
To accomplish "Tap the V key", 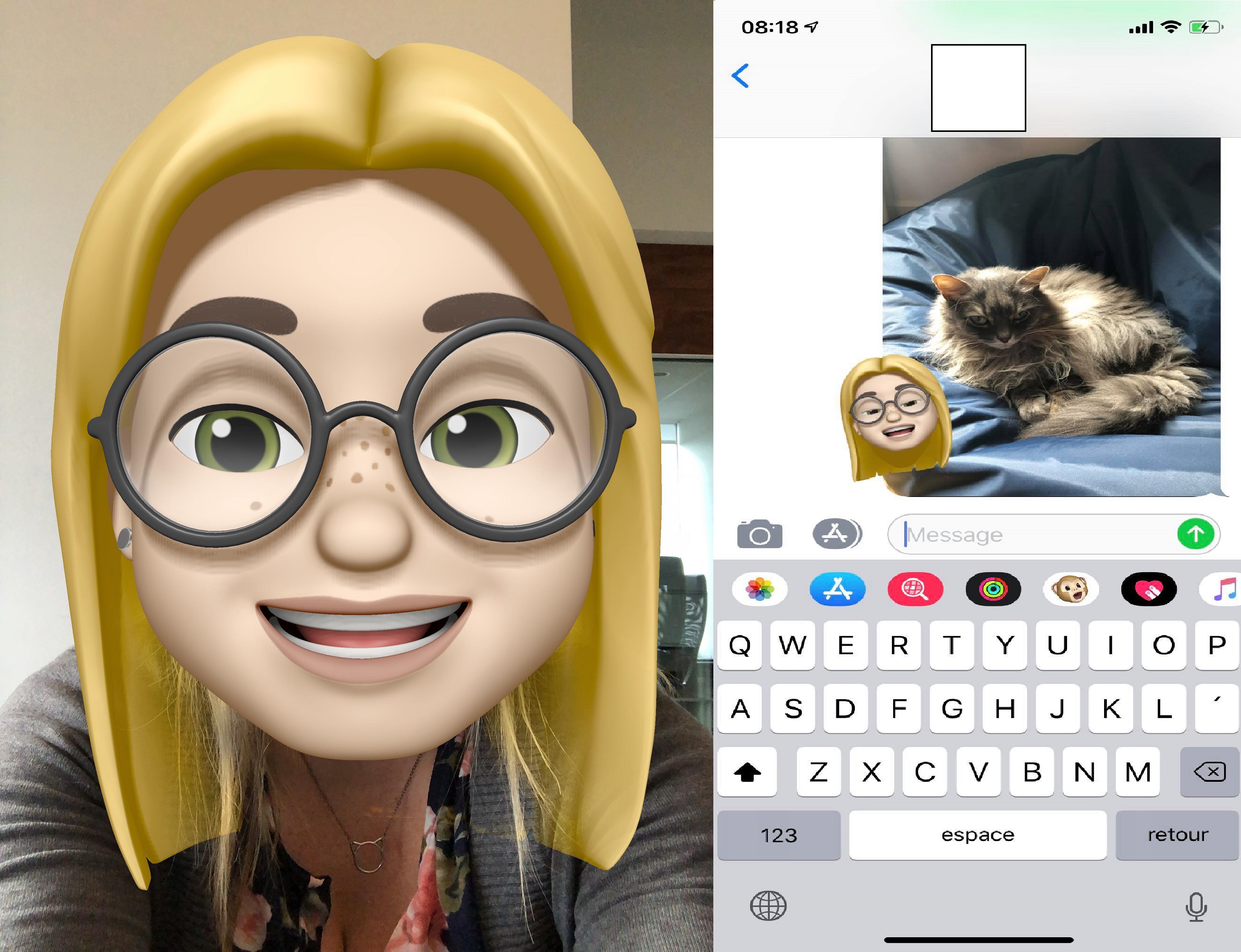I will [x=979, y=771].
